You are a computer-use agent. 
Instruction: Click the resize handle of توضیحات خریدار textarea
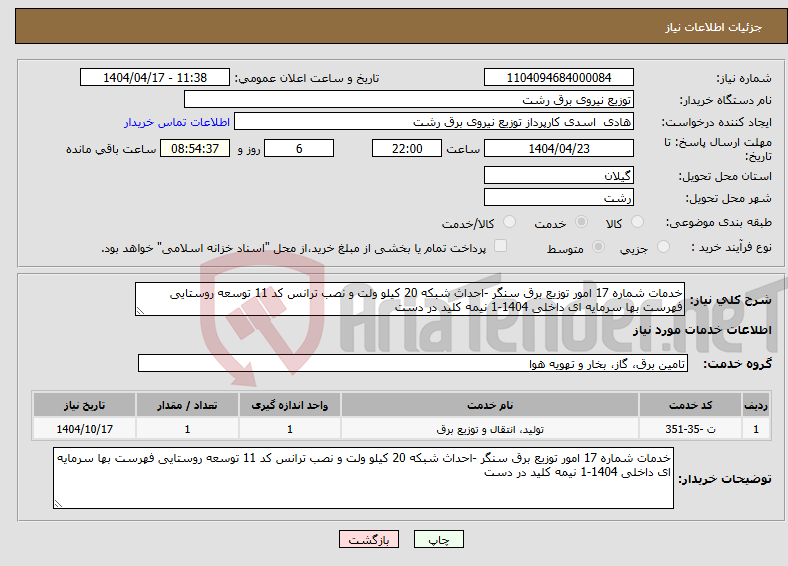pyautogui.click(x=58, y=504)
